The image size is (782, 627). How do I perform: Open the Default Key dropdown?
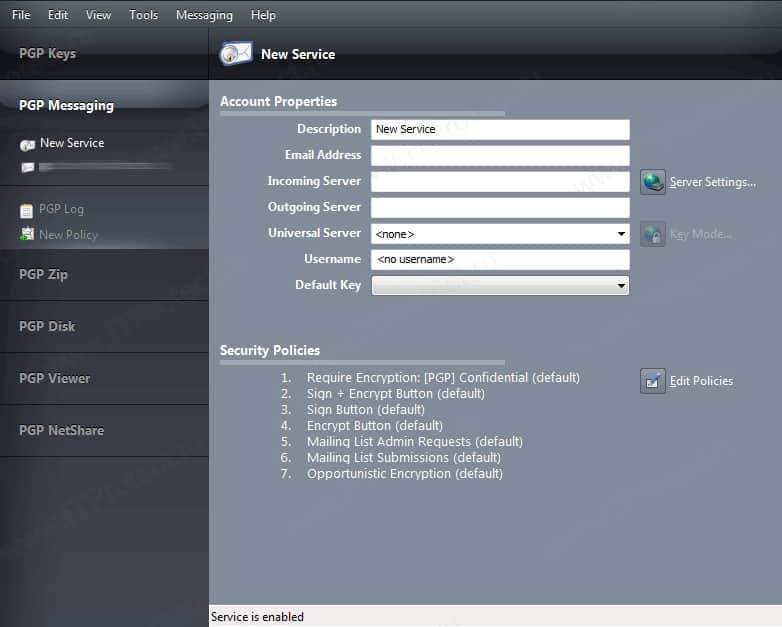(x=500, y=285)
